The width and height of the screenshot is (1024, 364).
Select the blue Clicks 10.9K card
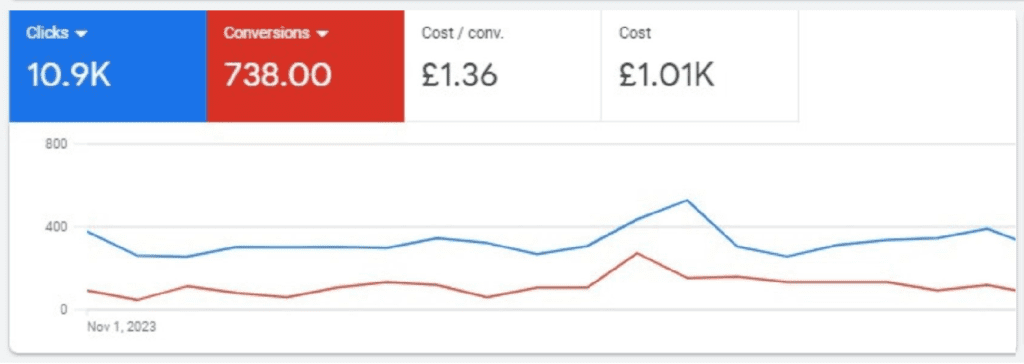[x=108, y=66]
